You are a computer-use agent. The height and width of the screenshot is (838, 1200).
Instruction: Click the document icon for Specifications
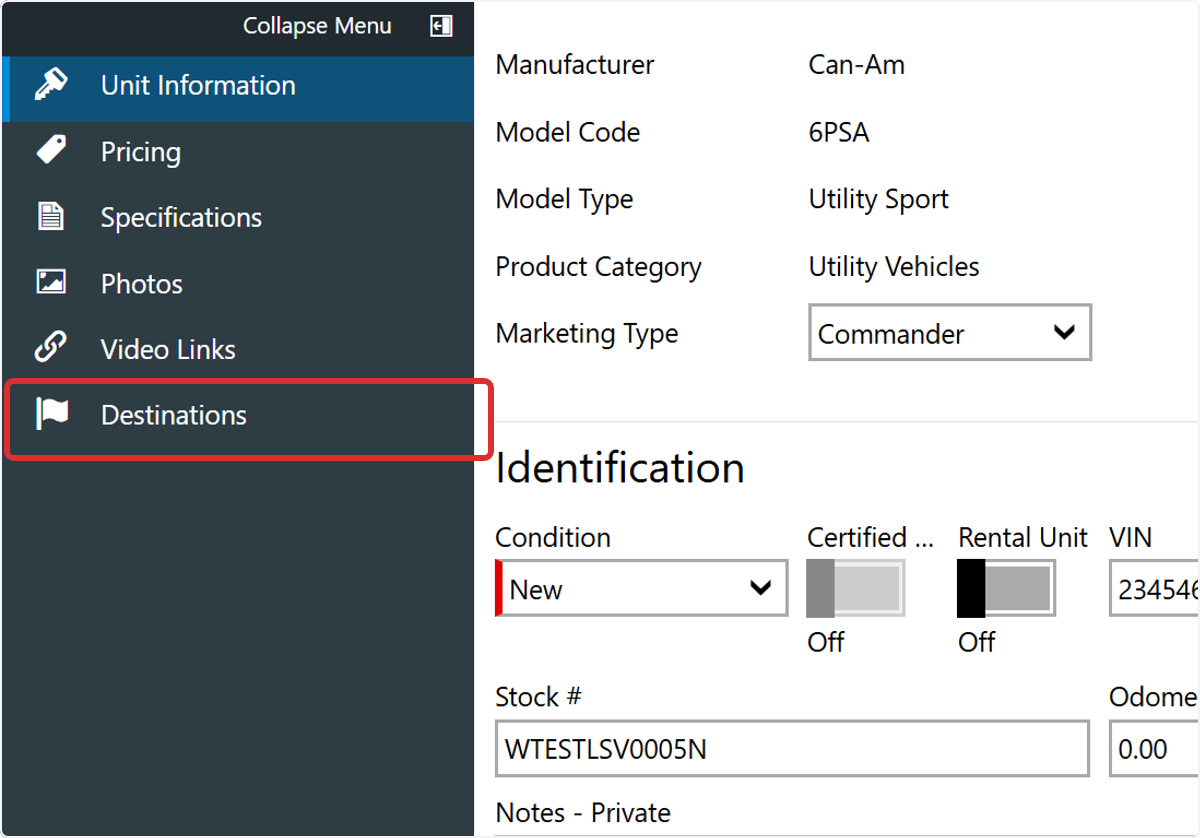tap(50, 217)
